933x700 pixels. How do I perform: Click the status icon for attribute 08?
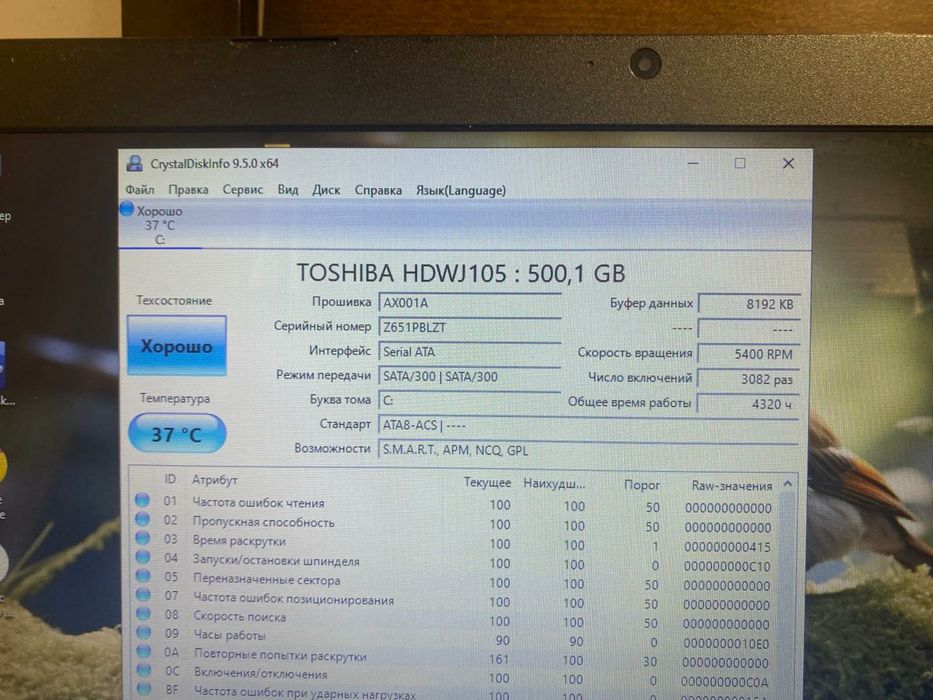click(143, 613)
